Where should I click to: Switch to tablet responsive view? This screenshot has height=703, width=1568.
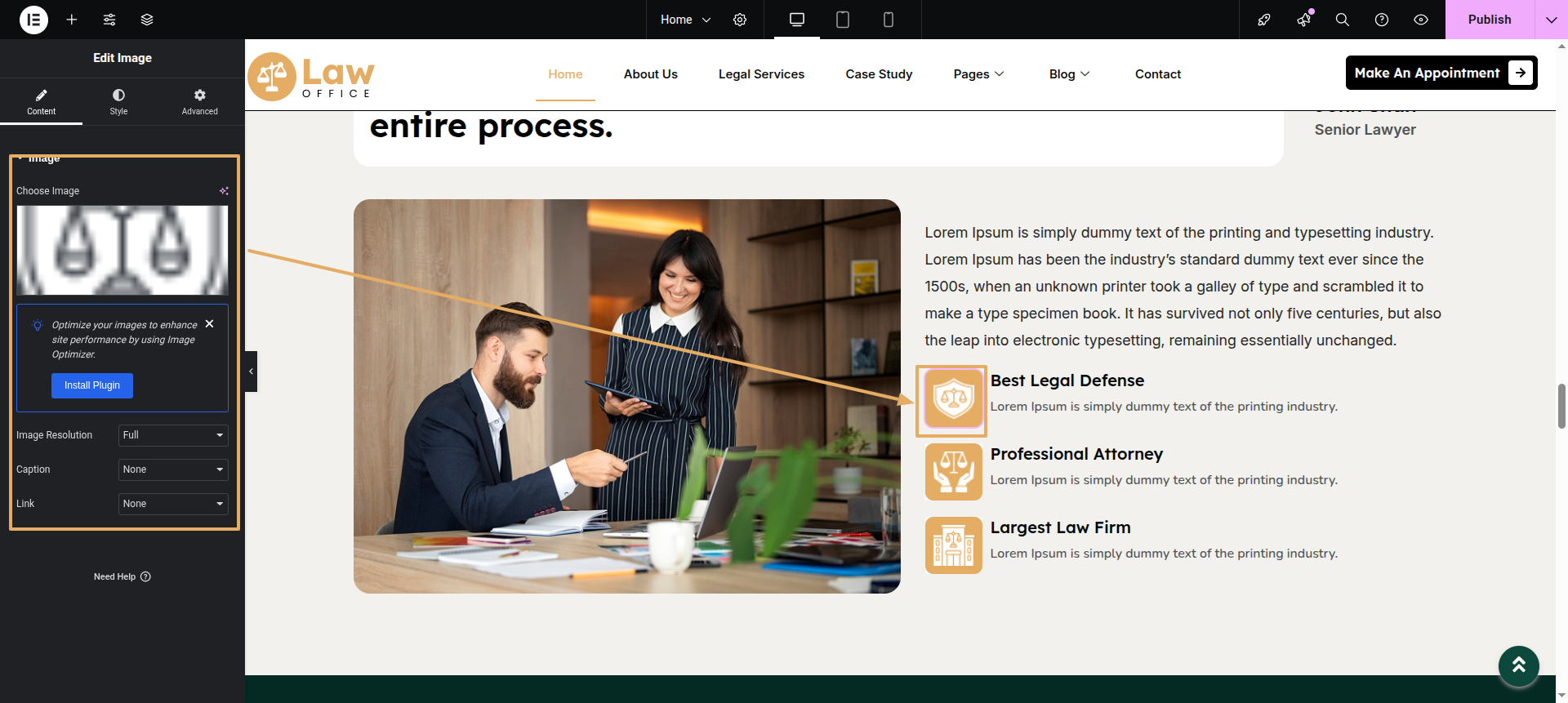[843, 20]
